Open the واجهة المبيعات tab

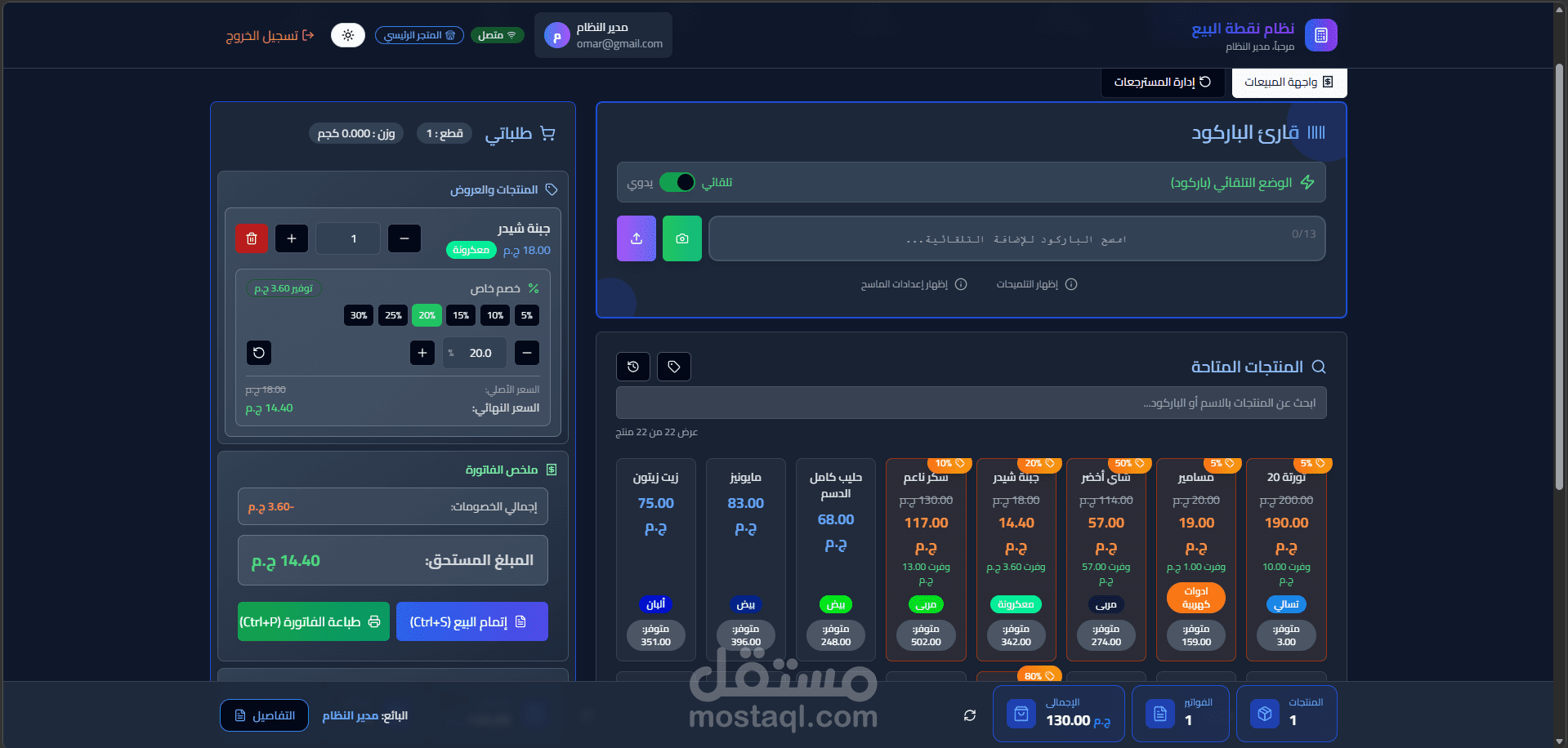[1289, 82]
